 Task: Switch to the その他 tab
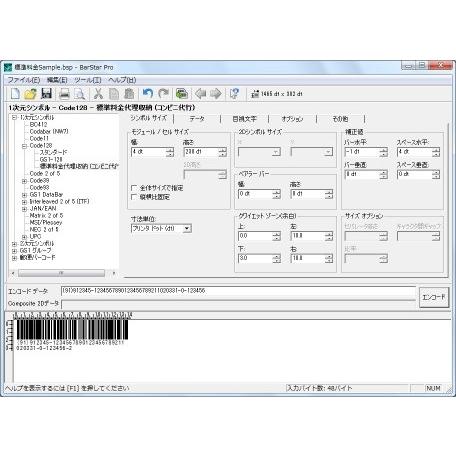tap(340, 119)
